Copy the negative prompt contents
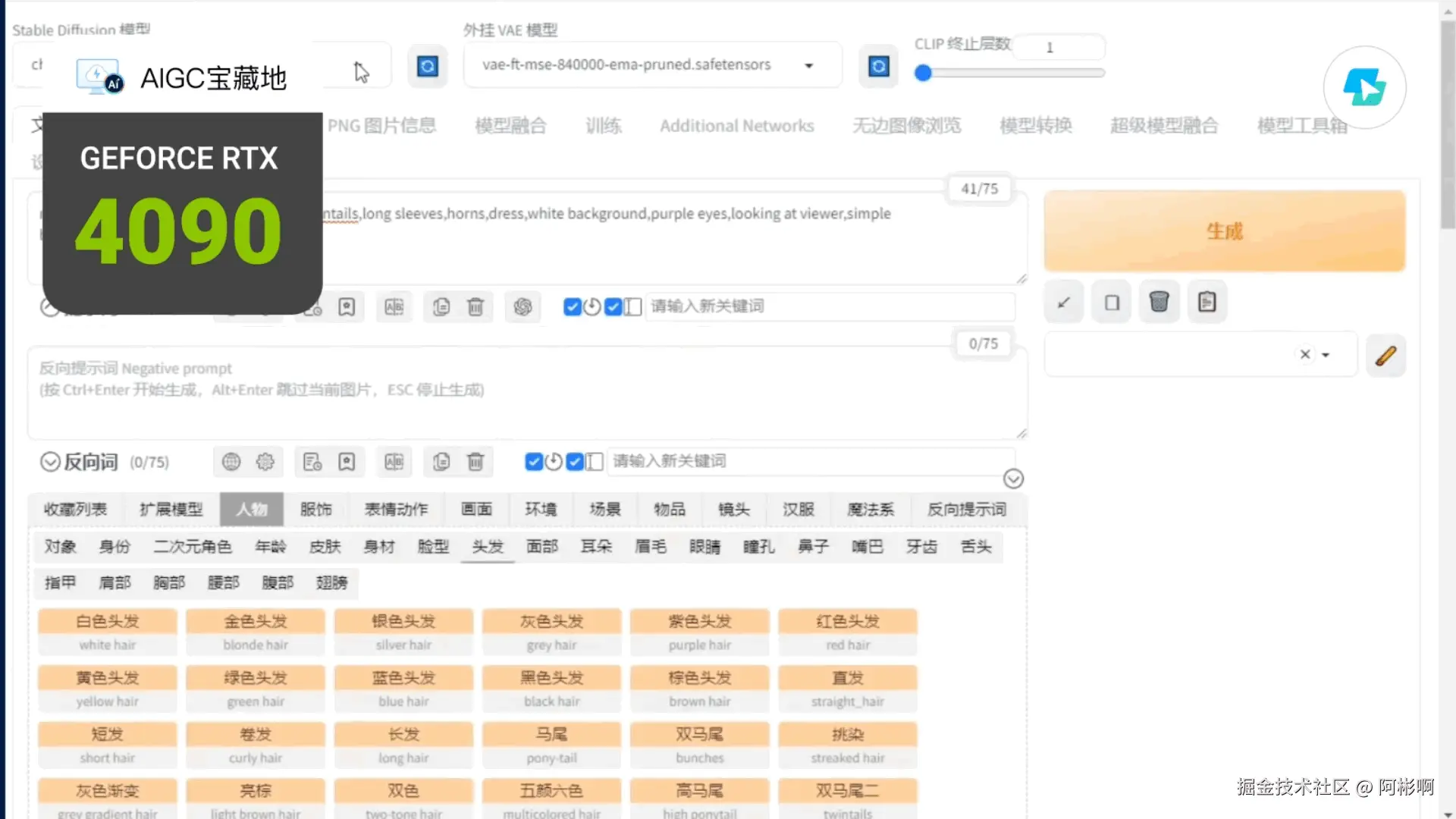Image resolution: width=1456 pixels, height=819 pixels. [x=441, y=462]
